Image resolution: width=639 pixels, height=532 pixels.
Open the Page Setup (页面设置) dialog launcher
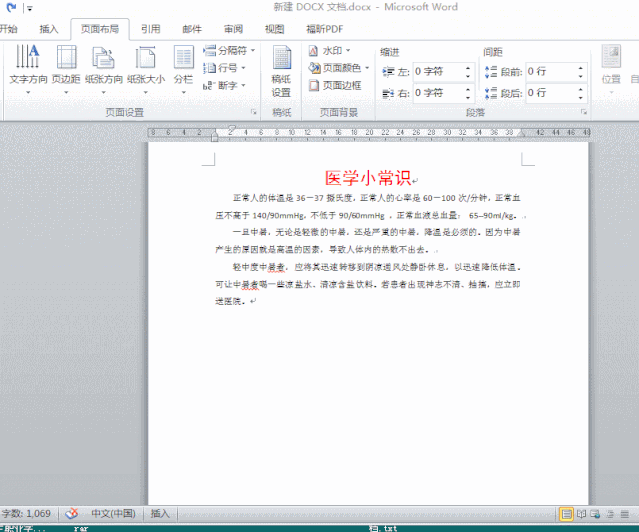[x=256, y=113]
